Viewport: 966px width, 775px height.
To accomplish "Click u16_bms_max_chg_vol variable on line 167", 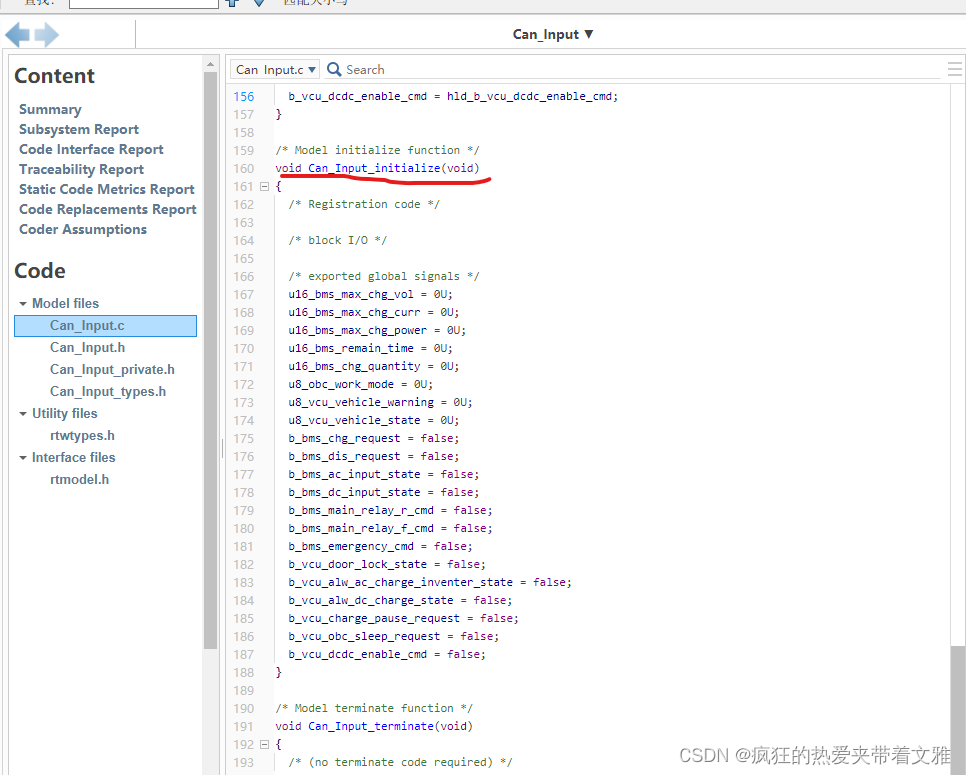I will click(351, 294).
